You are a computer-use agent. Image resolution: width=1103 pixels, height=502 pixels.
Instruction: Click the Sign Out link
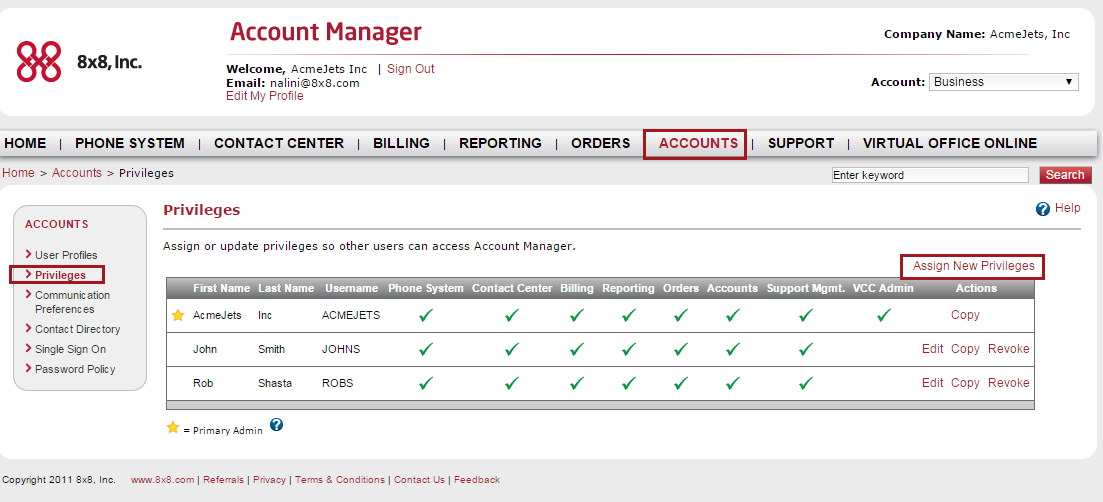click(x=411, y=69)
